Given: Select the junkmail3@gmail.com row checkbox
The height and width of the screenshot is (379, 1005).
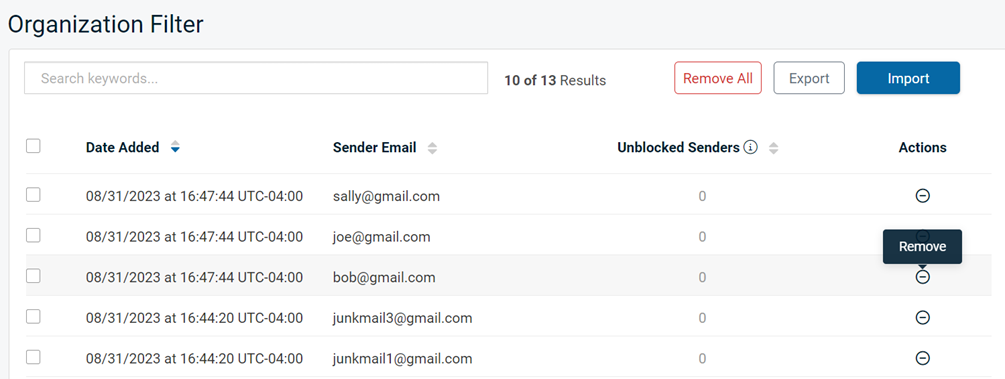Looking at the screenshot, I should [x=33, y=316].
